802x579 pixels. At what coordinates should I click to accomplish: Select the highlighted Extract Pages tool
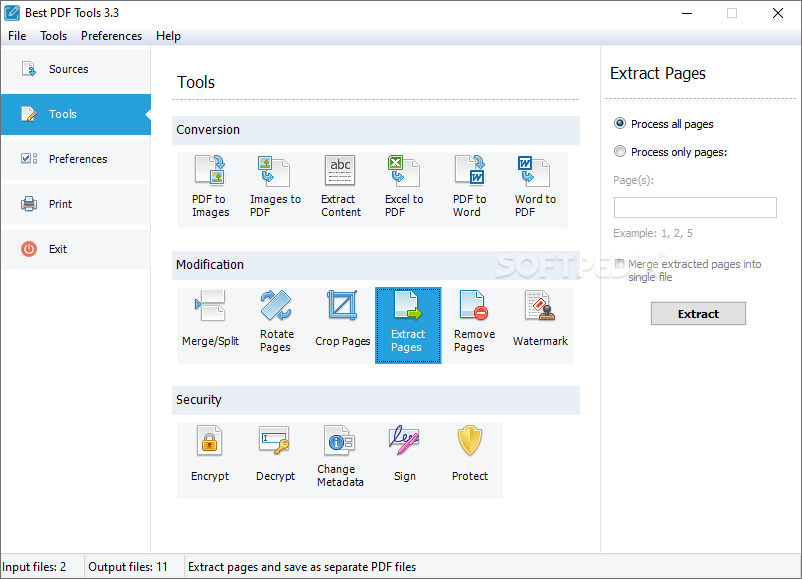(408, 325)
